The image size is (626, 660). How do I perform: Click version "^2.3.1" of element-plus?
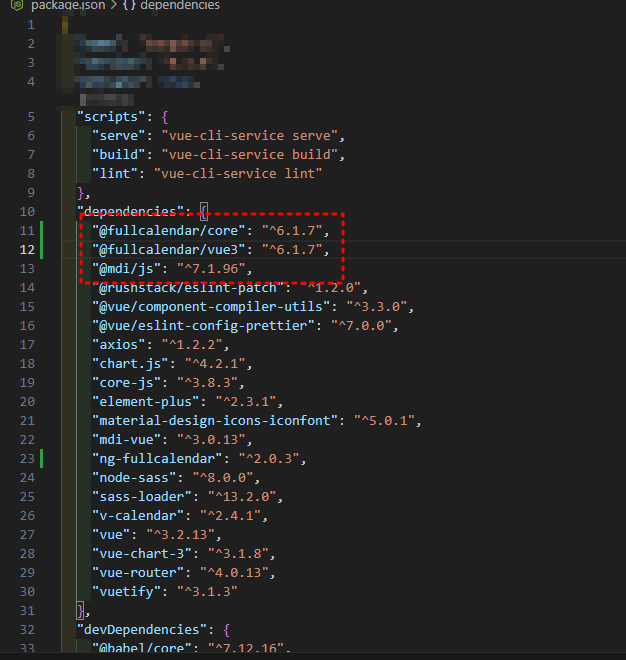(246, 402)
